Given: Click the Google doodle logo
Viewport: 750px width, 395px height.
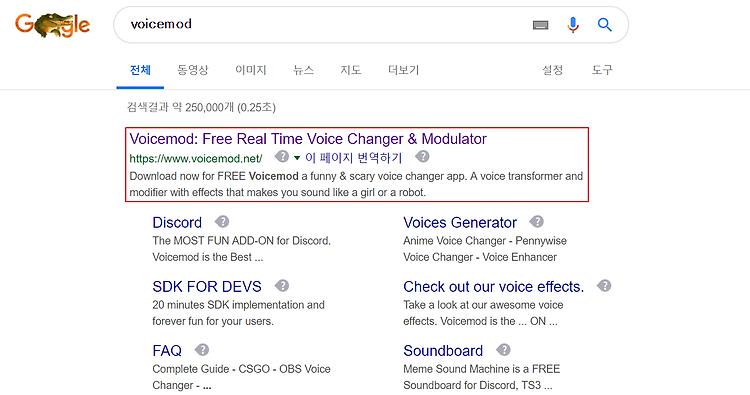Looking at the screenshot, I should (x=52, y=25).
